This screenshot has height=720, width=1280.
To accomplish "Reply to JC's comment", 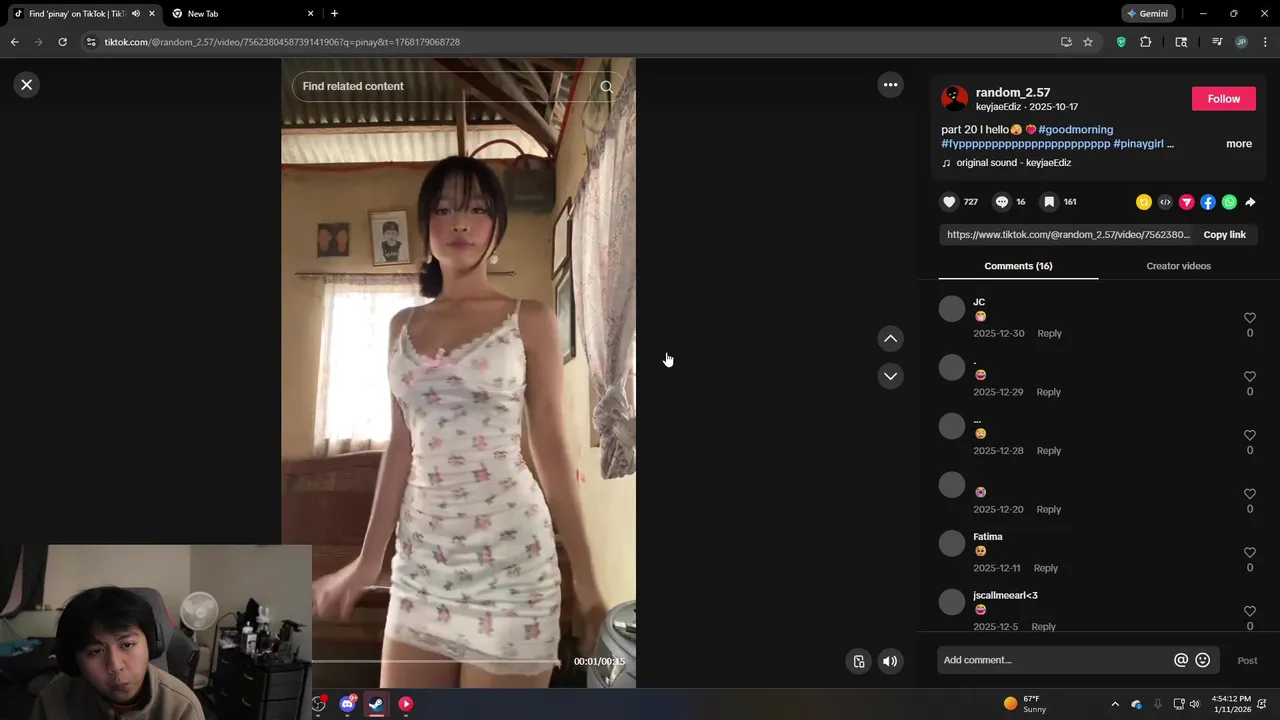I will 1049,333.
